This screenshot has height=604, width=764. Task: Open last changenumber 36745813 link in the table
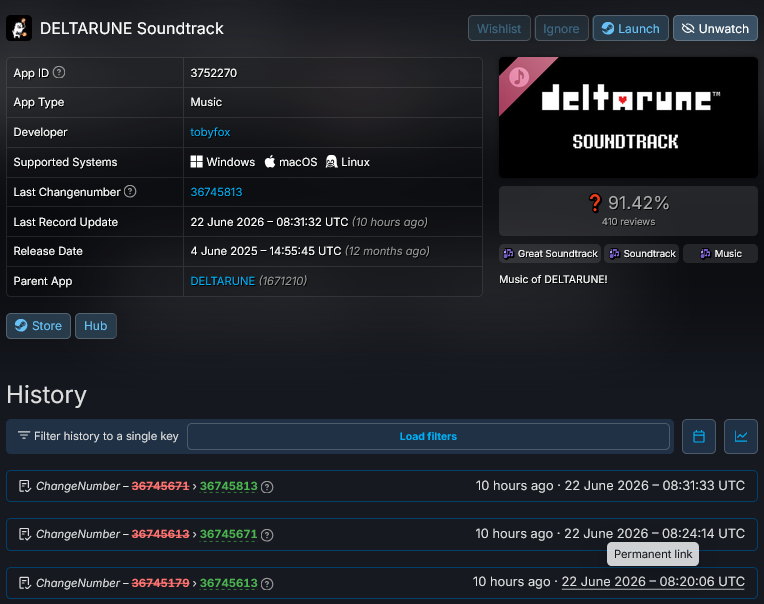[x=216, y=192]
